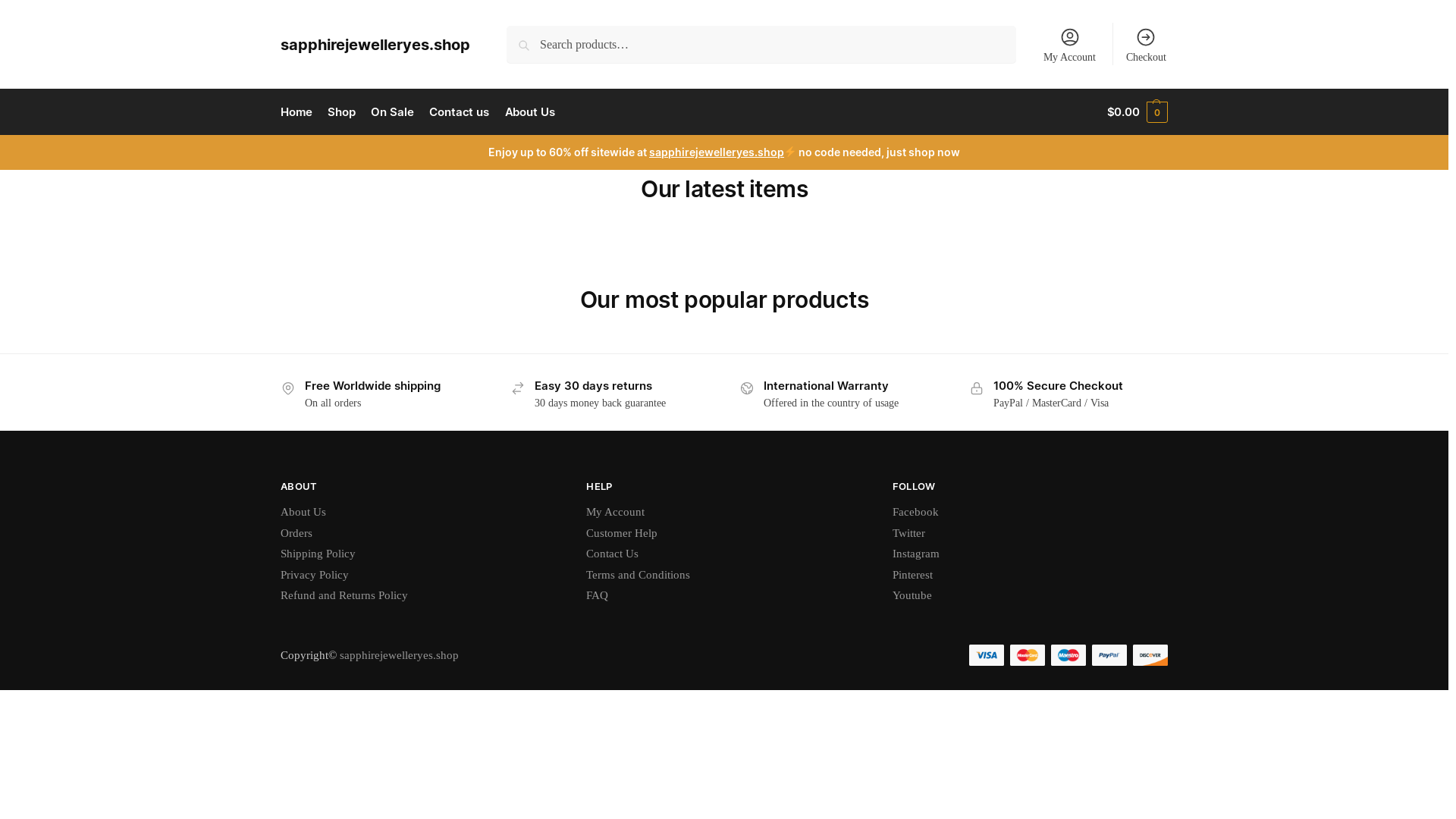The width and height of the screenshot is (1456, 819).
Task: Open Customer Help footer link
Action: 622,533
